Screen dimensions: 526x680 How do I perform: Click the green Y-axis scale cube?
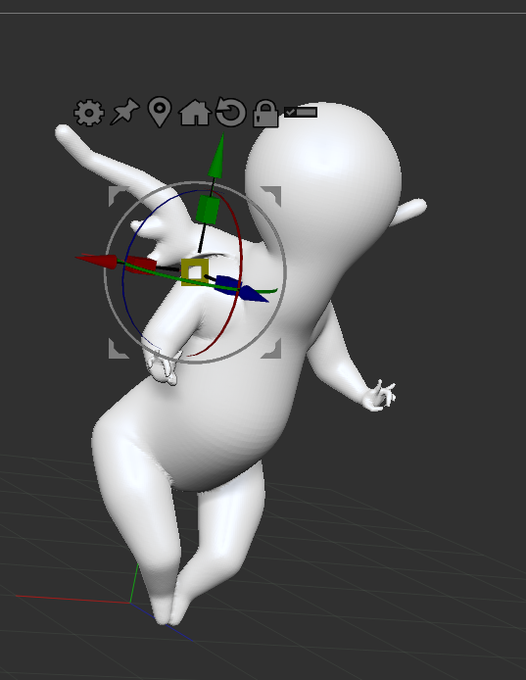coord(208,210)
